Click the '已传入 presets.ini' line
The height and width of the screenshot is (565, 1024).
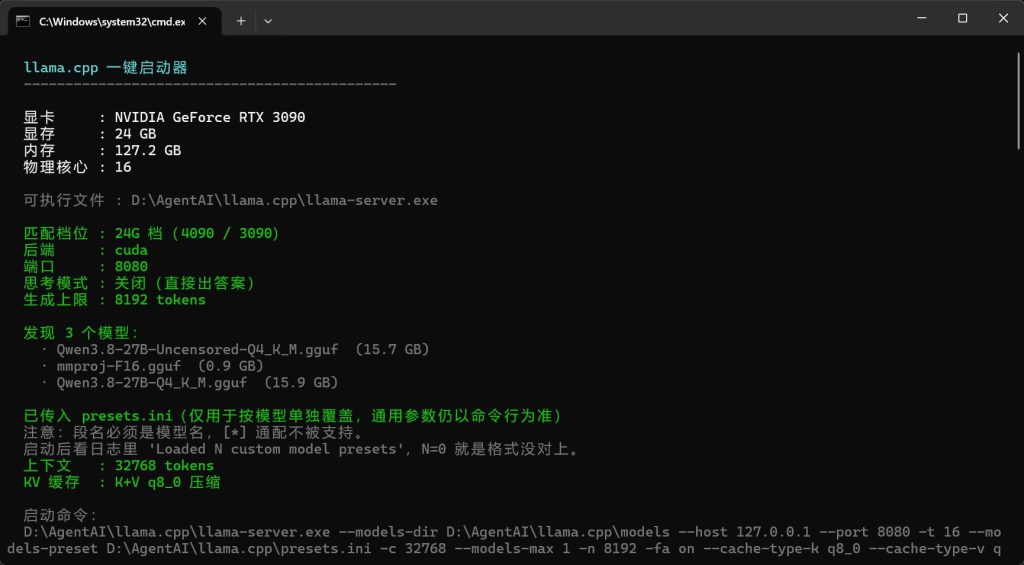(x=293, y=416)
